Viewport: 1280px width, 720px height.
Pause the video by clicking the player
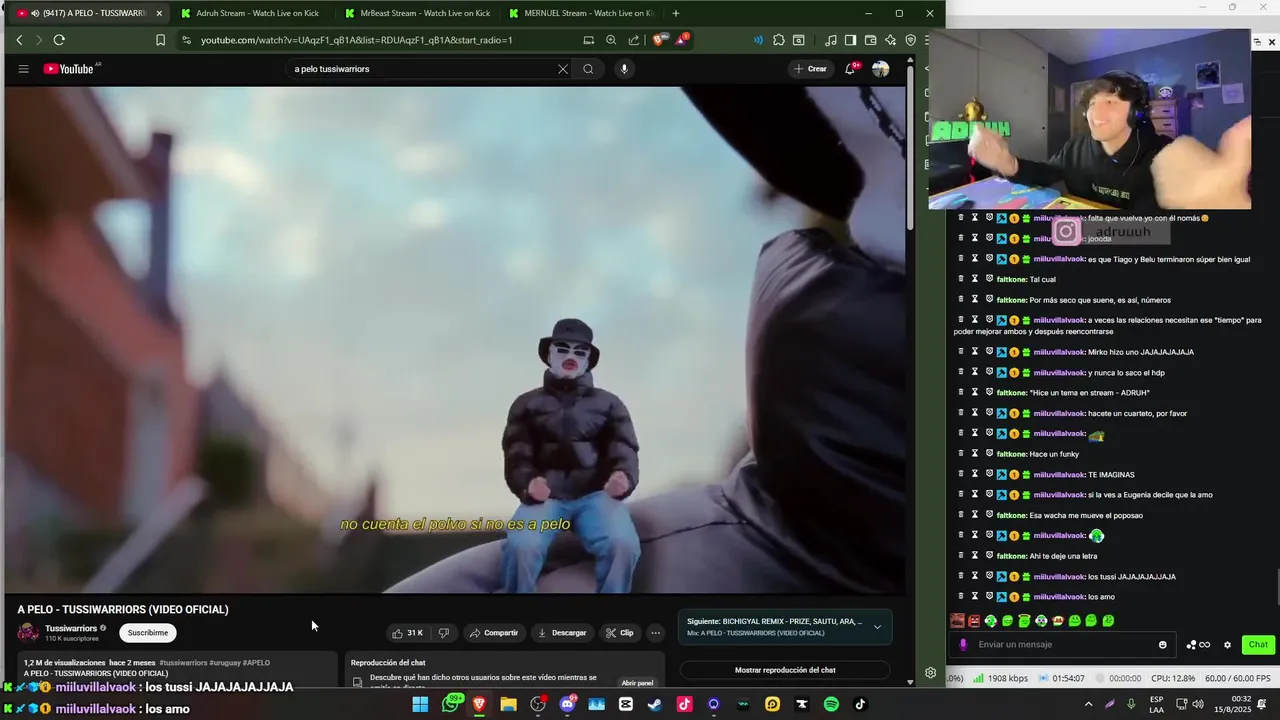point(455,340)
